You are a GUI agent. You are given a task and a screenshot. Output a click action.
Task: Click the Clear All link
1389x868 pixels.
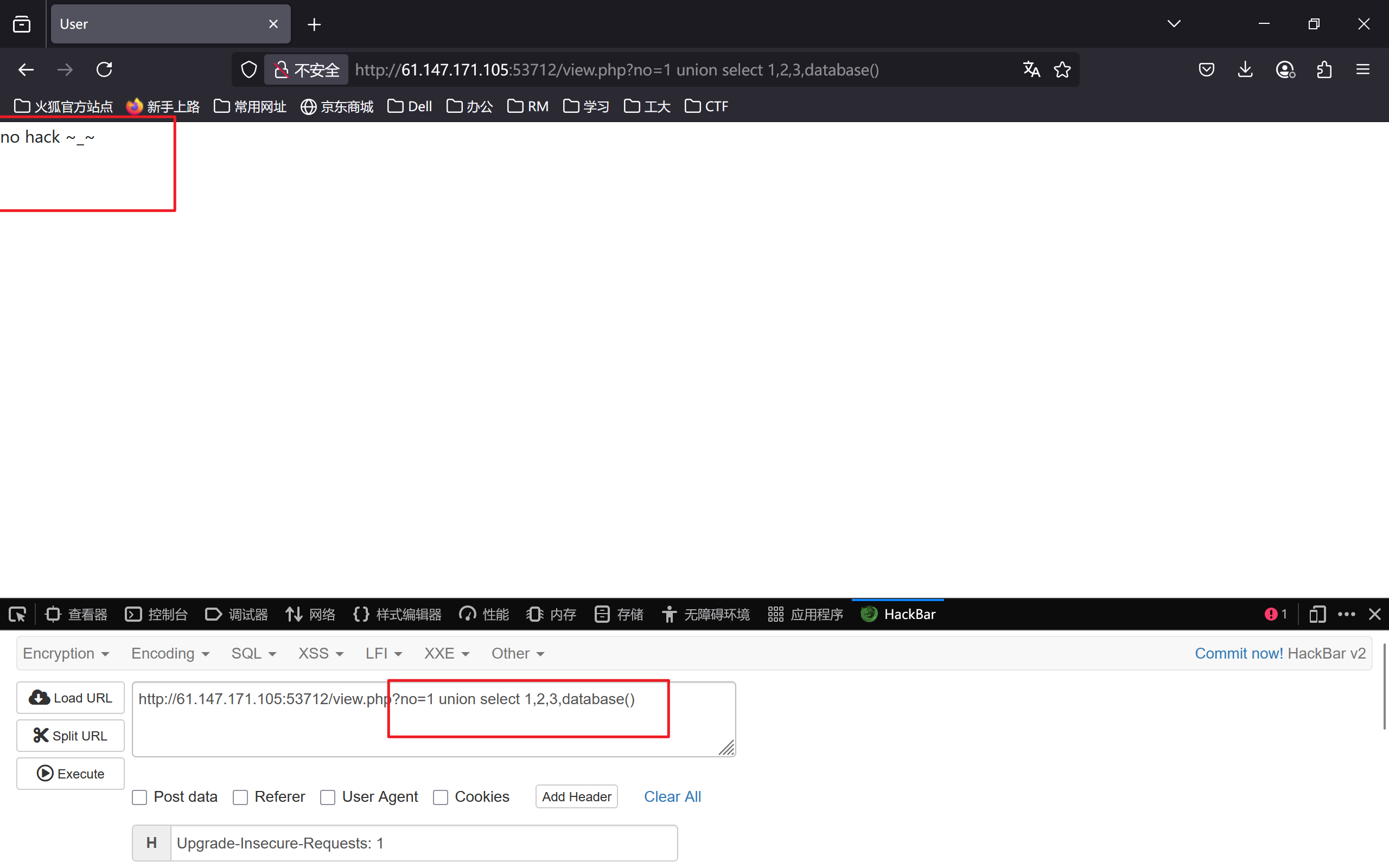tap(672, 797)
